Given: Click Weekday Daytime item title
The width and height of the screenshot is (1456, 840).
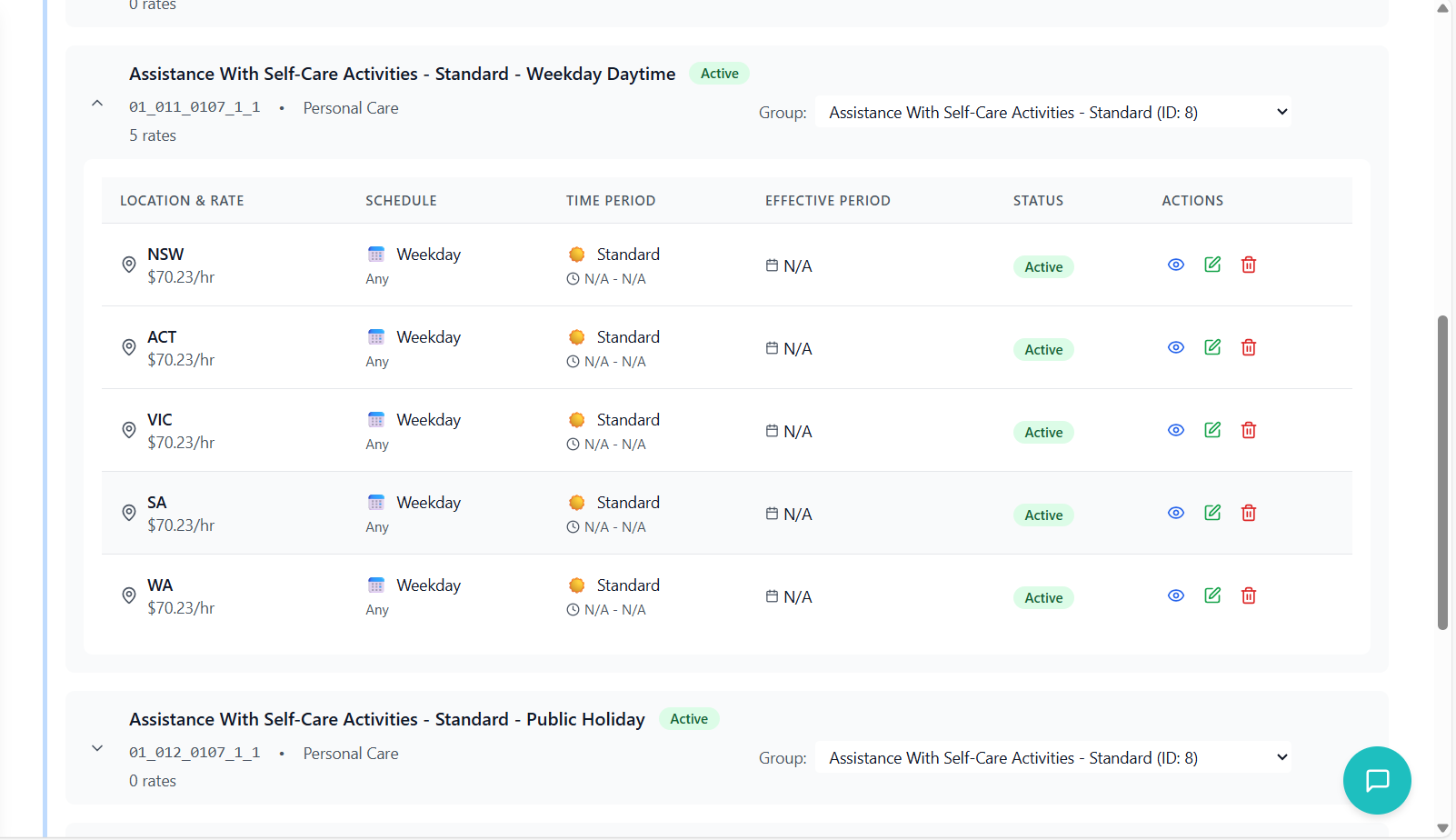Looking at the screenshot, I should coord(402,74).
